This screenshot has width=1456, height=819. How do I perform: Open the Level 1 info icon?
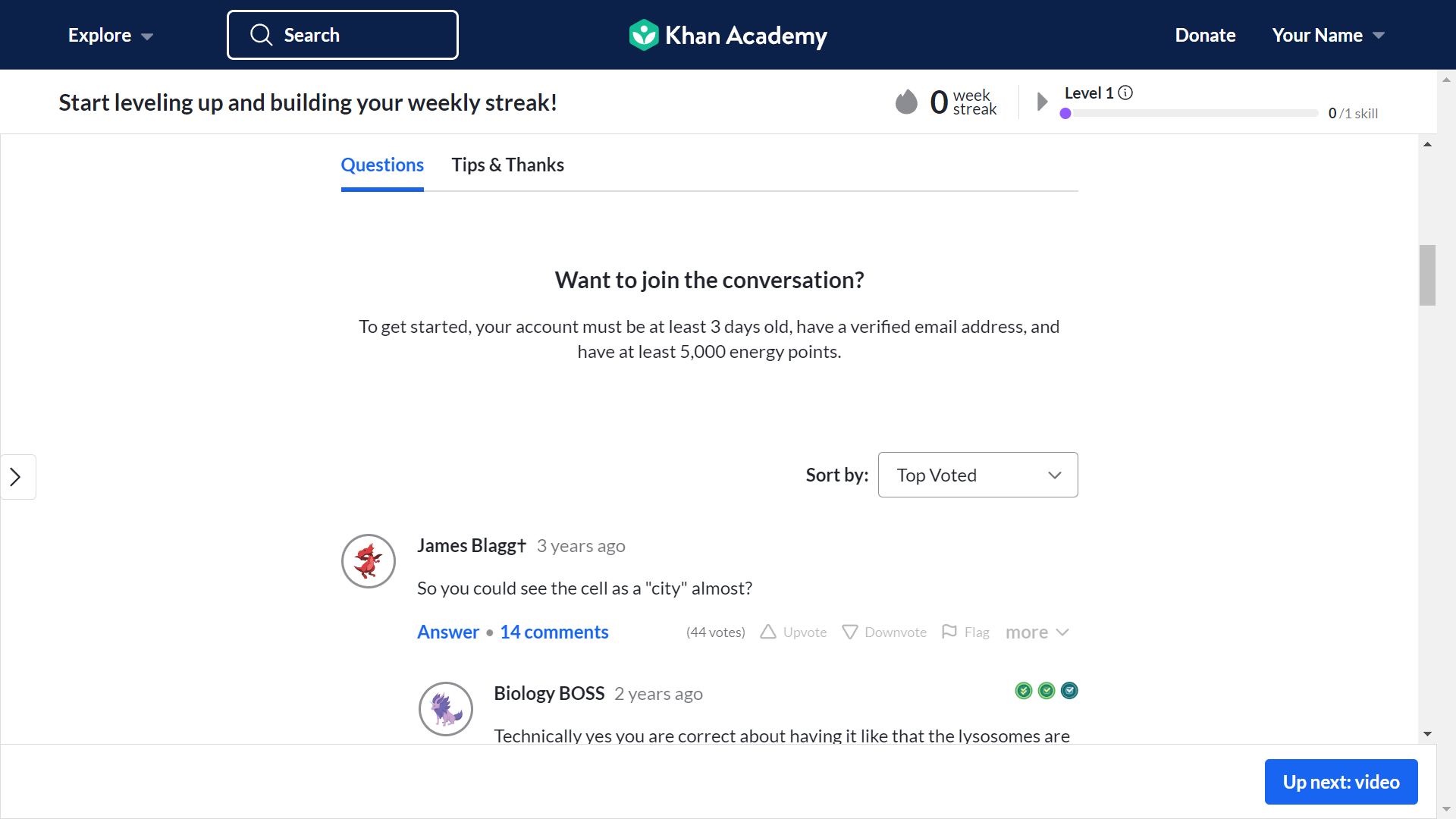[1125, 93]
